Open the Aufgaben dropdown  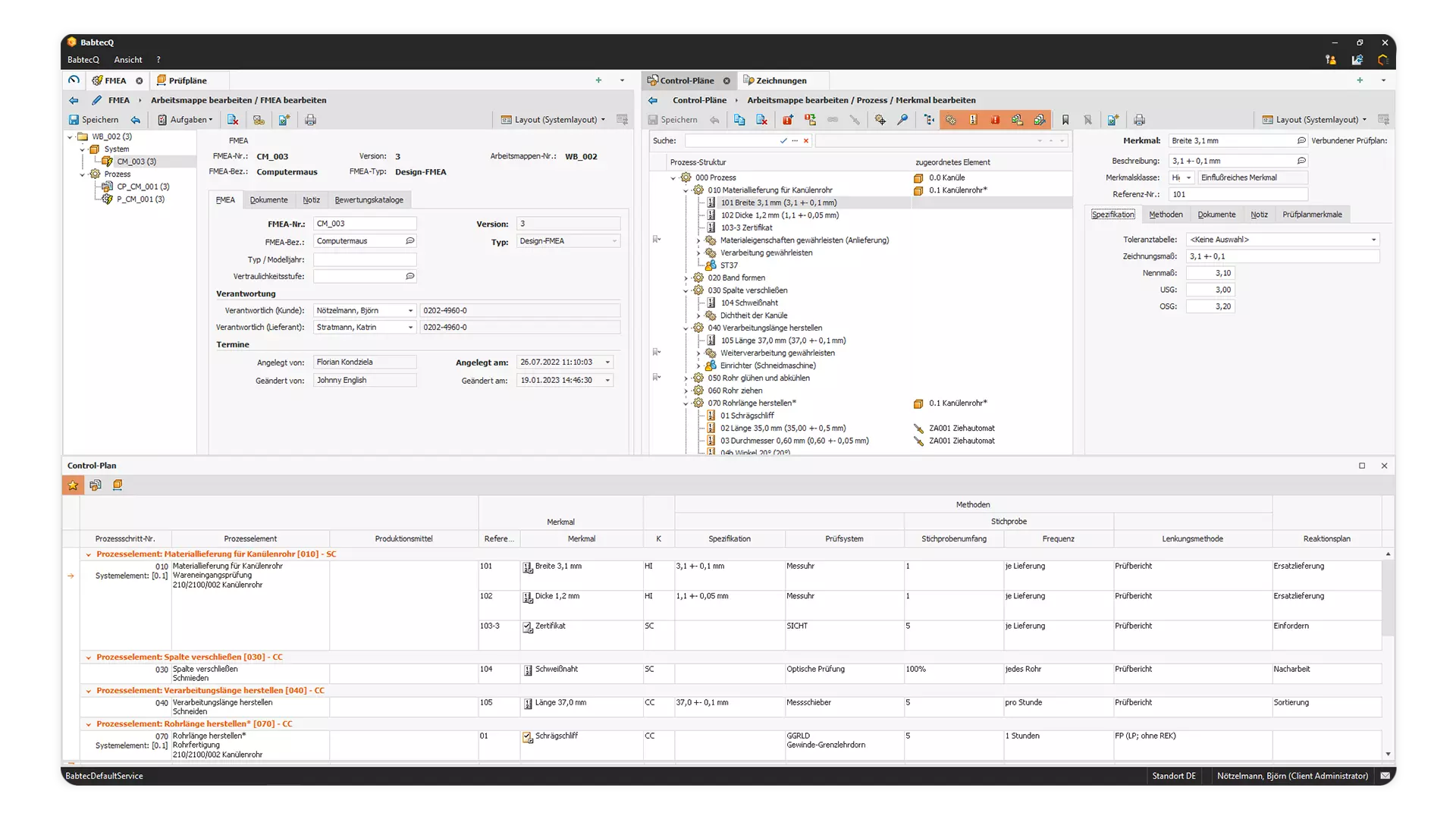[185, 120]
